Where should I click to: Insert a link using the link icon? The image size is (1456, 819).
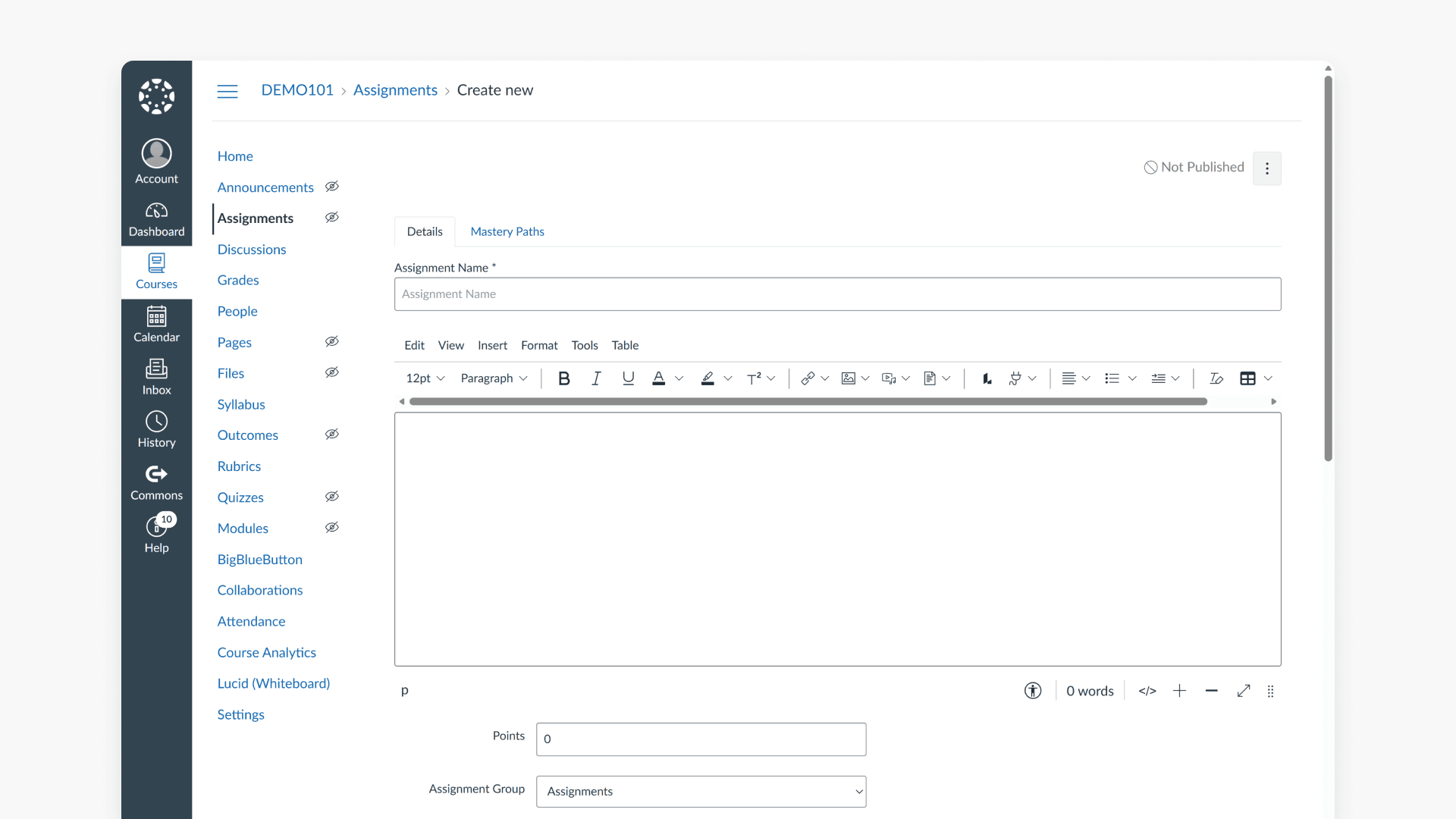pos(807,378)
